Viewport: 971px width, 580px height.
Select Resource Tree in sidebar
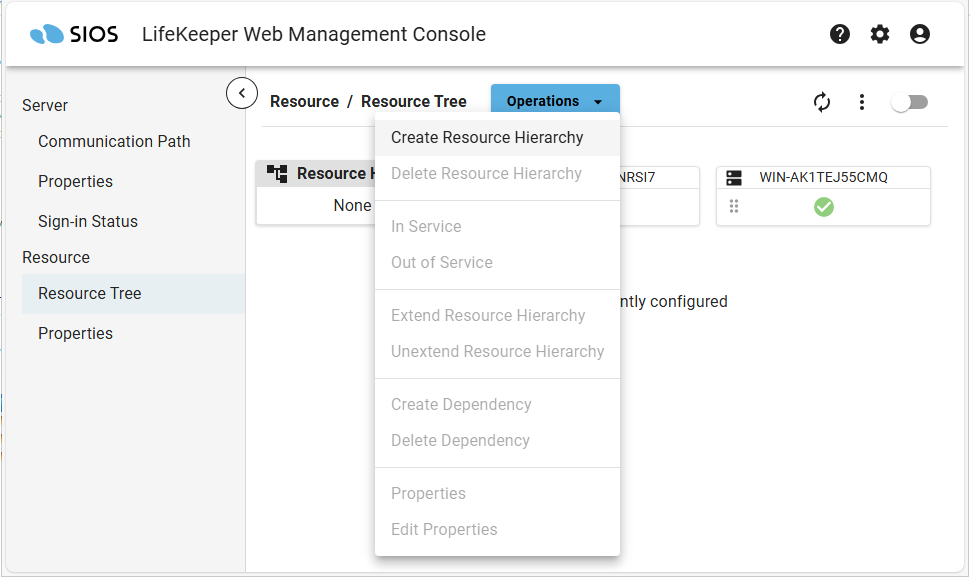[90, 294]
